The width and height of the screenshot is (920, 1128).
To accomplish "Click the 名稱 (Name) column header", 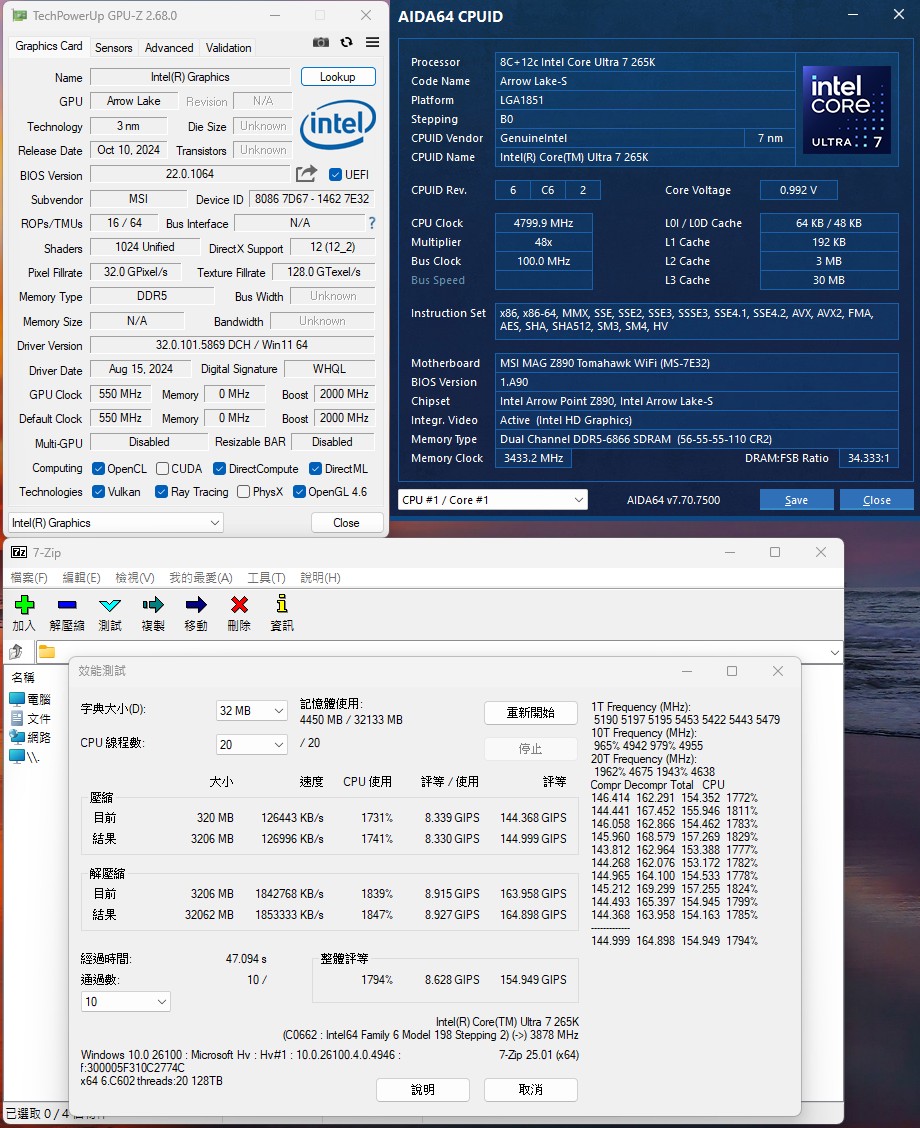I will (x=23, y=677).
